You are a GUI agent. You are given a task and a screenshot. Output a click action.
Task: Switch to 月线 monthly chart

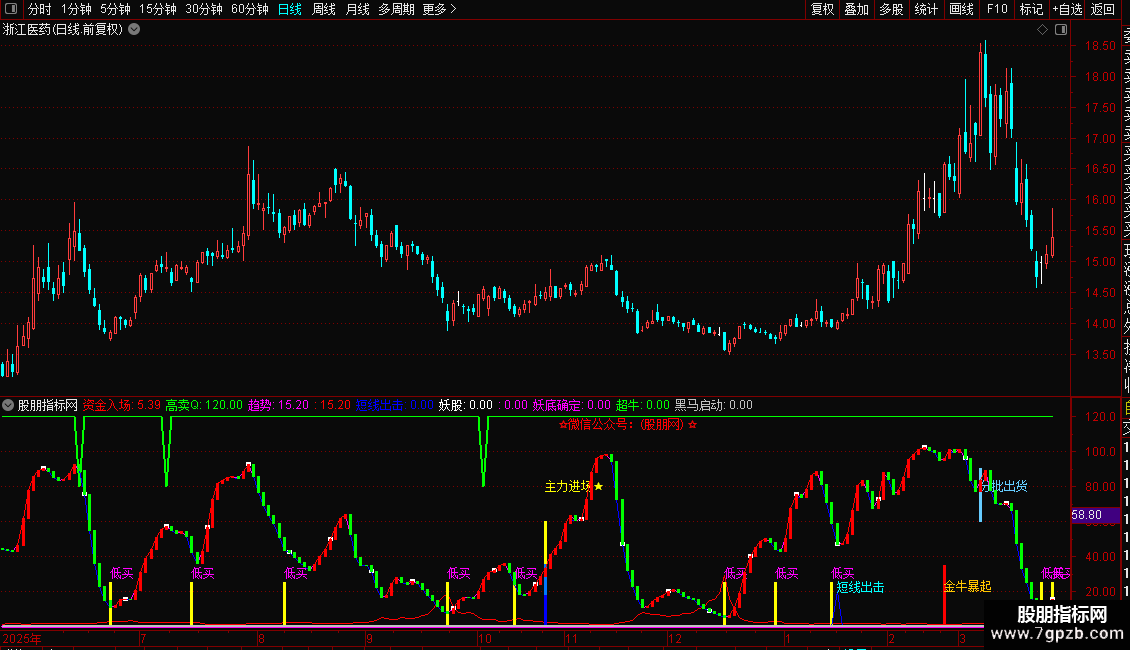coord(357,9)
